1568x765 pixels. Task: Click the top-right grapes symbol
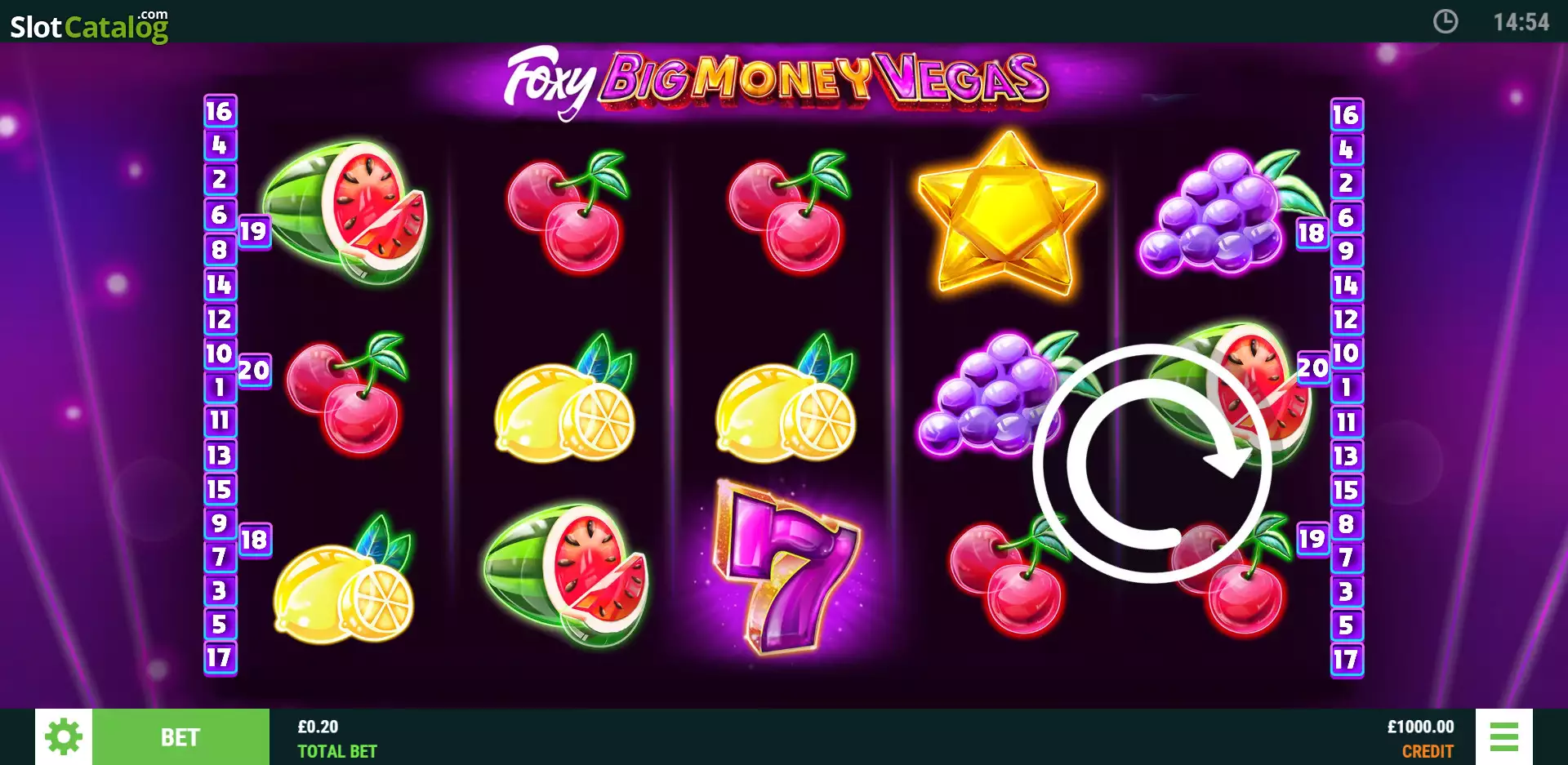[1225, 212]
